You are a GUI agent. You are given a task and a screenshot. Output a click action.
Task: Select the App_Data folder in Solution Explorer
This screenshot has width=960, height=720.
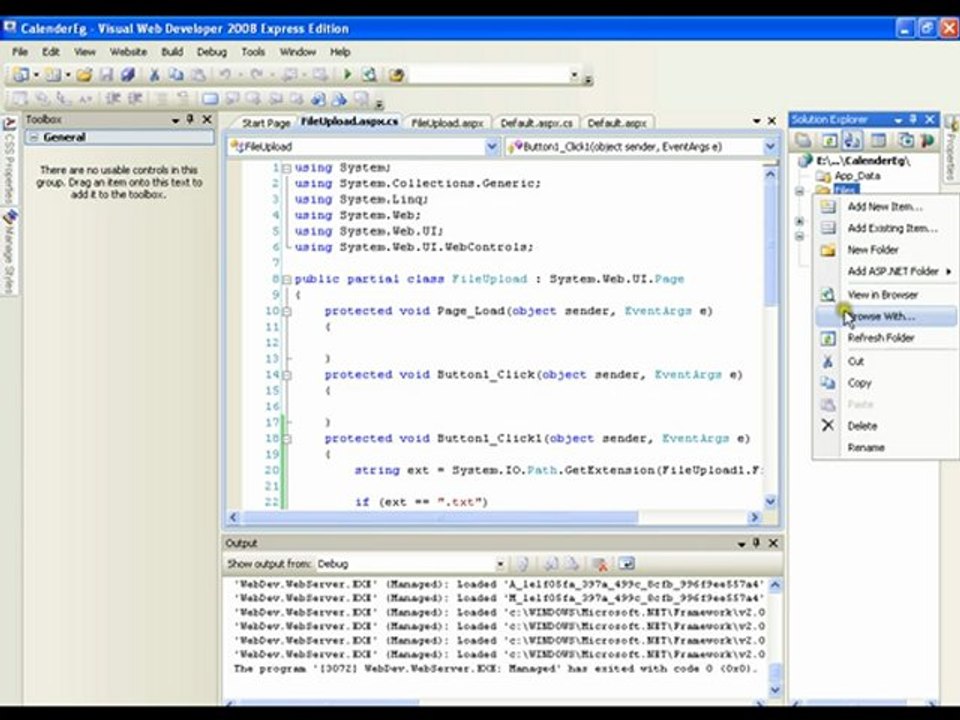(x=857, y=176)
